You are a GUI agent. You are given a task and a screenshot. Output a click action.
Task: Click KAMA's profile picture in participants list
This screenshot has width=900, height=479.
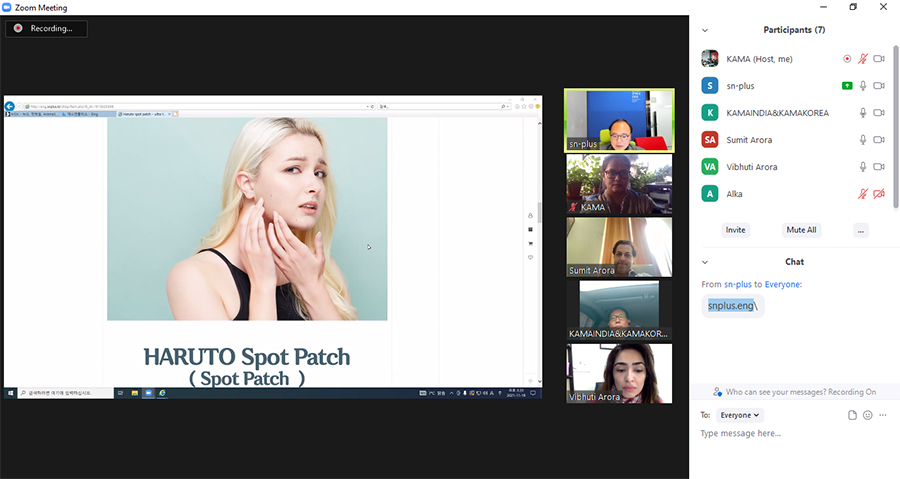pos(710,59)
